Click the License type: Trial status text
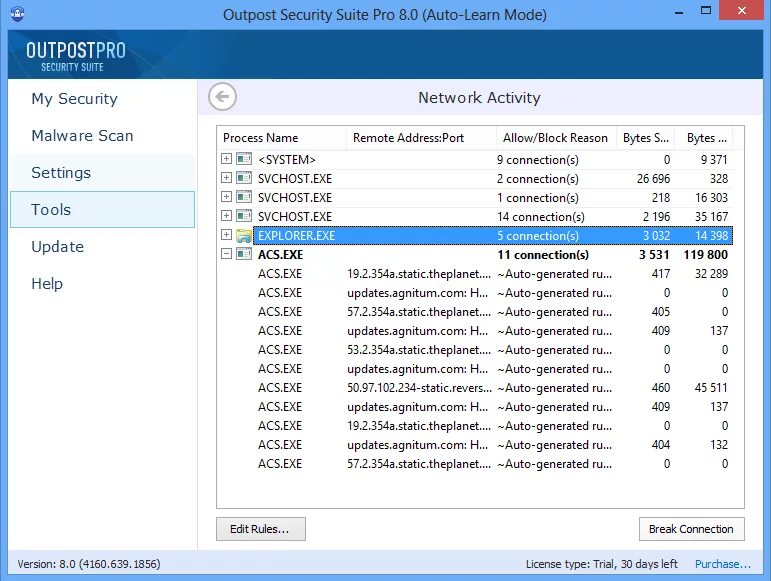 [x=601, y=564]
